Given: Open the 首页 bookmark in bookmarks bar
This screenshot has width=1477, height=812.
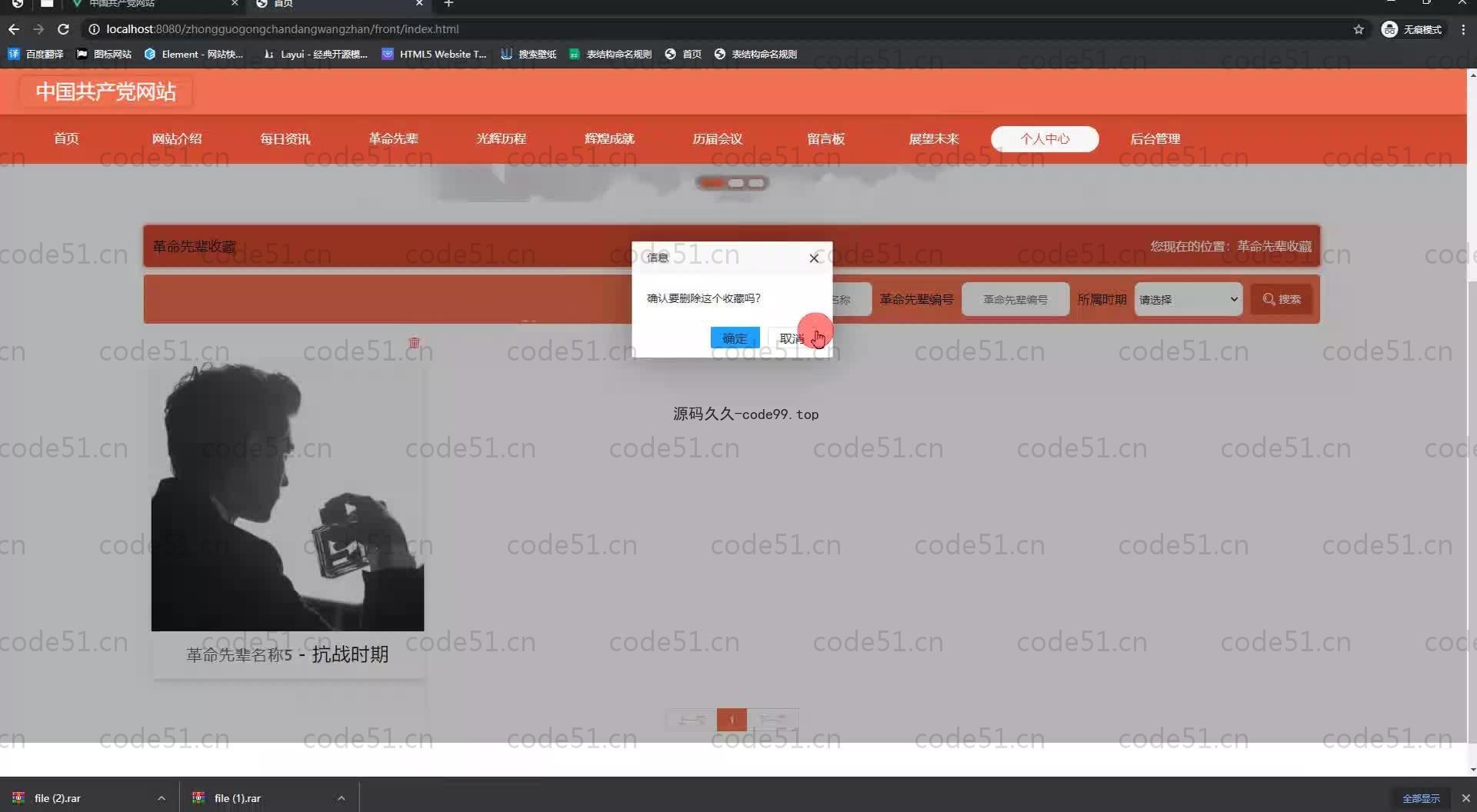Looking at the screenshot, I should point(683,54).
